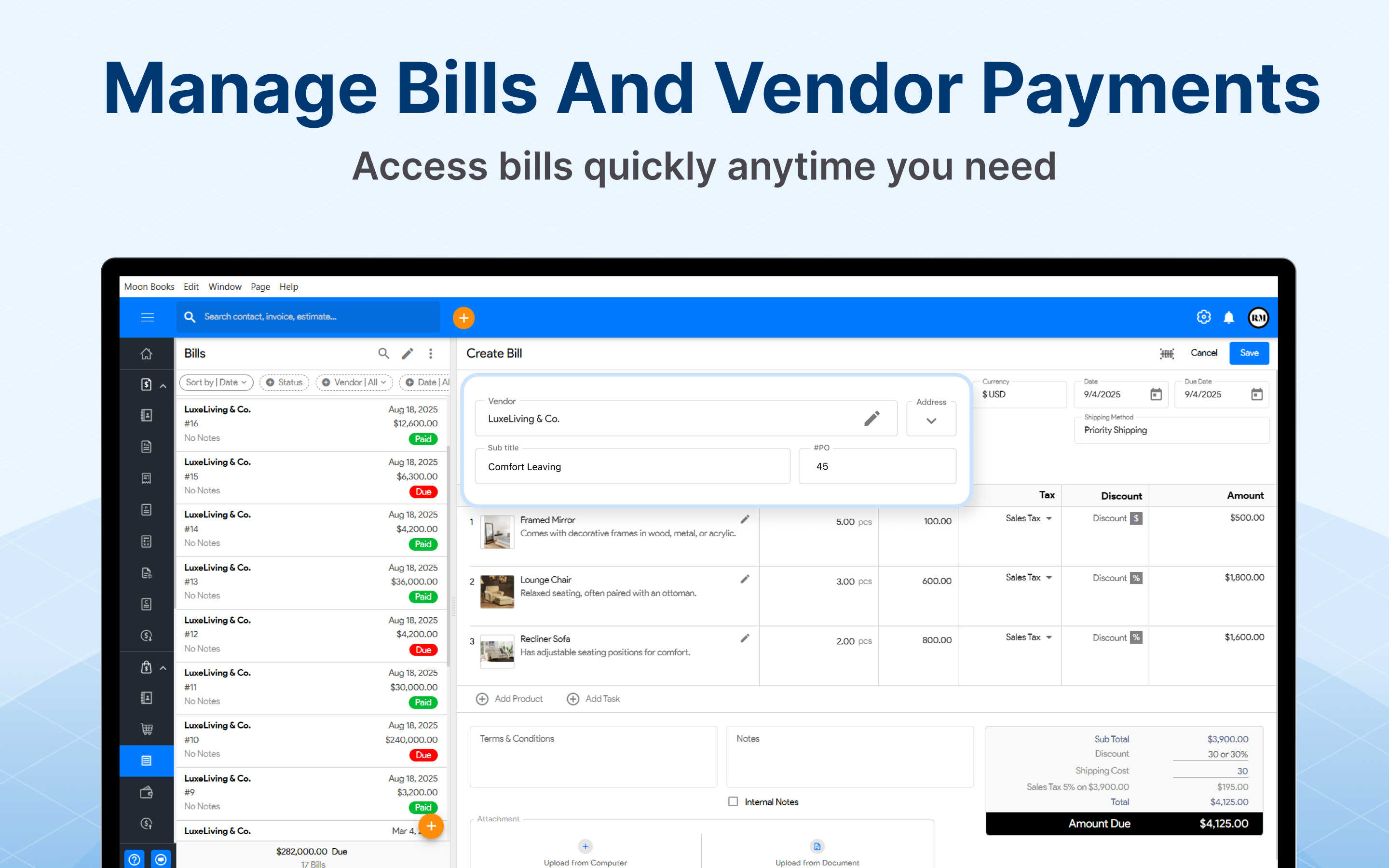The width and height of the screenshot is (1389, 868).
Task: Click the hamburger menu icon
Action: point(148,317)
